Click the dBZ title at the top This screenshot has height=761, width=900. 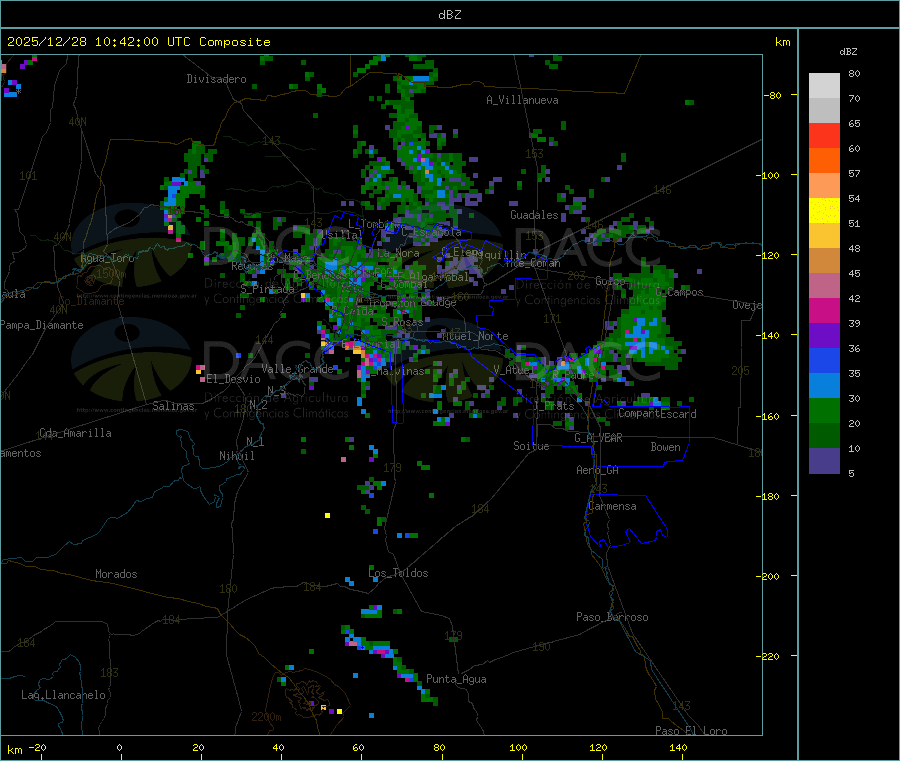(449, 15)
